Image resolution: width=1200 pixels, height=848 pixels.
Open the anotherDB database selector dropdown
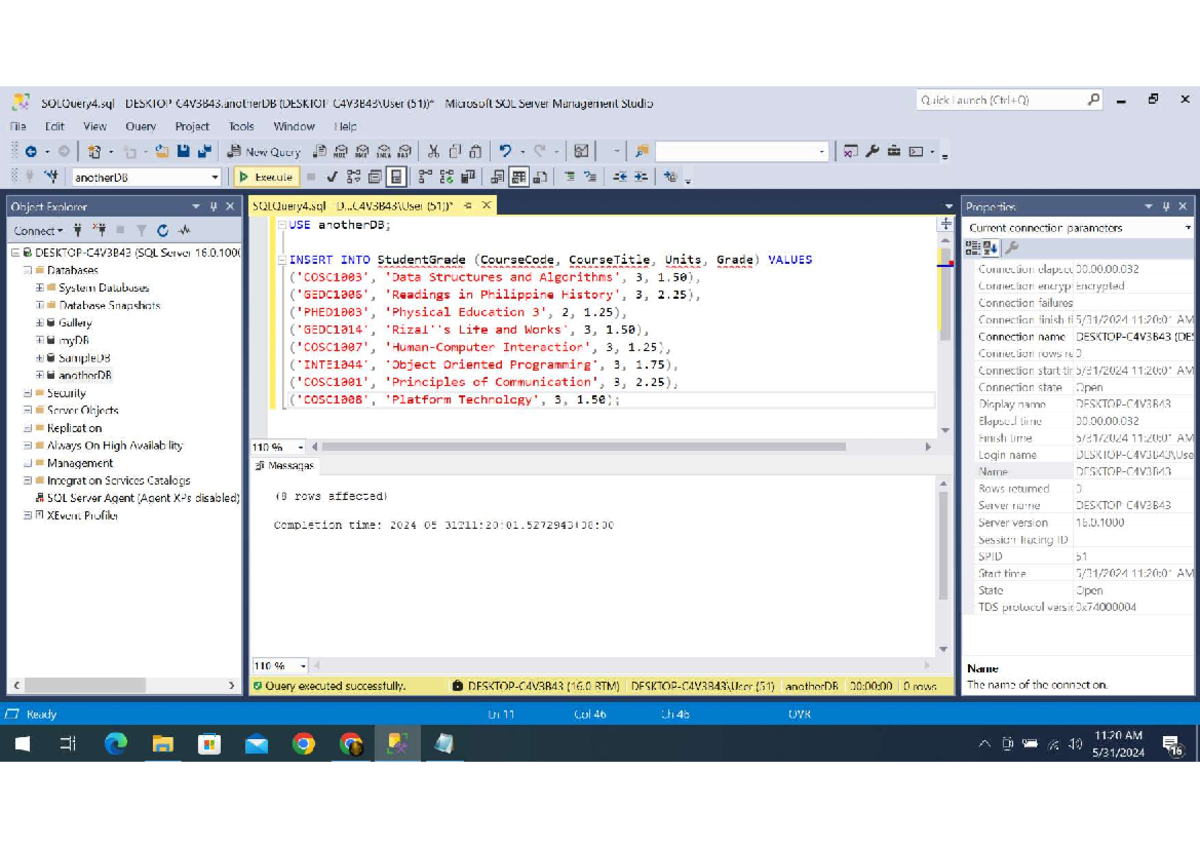(x=214, y=176)
